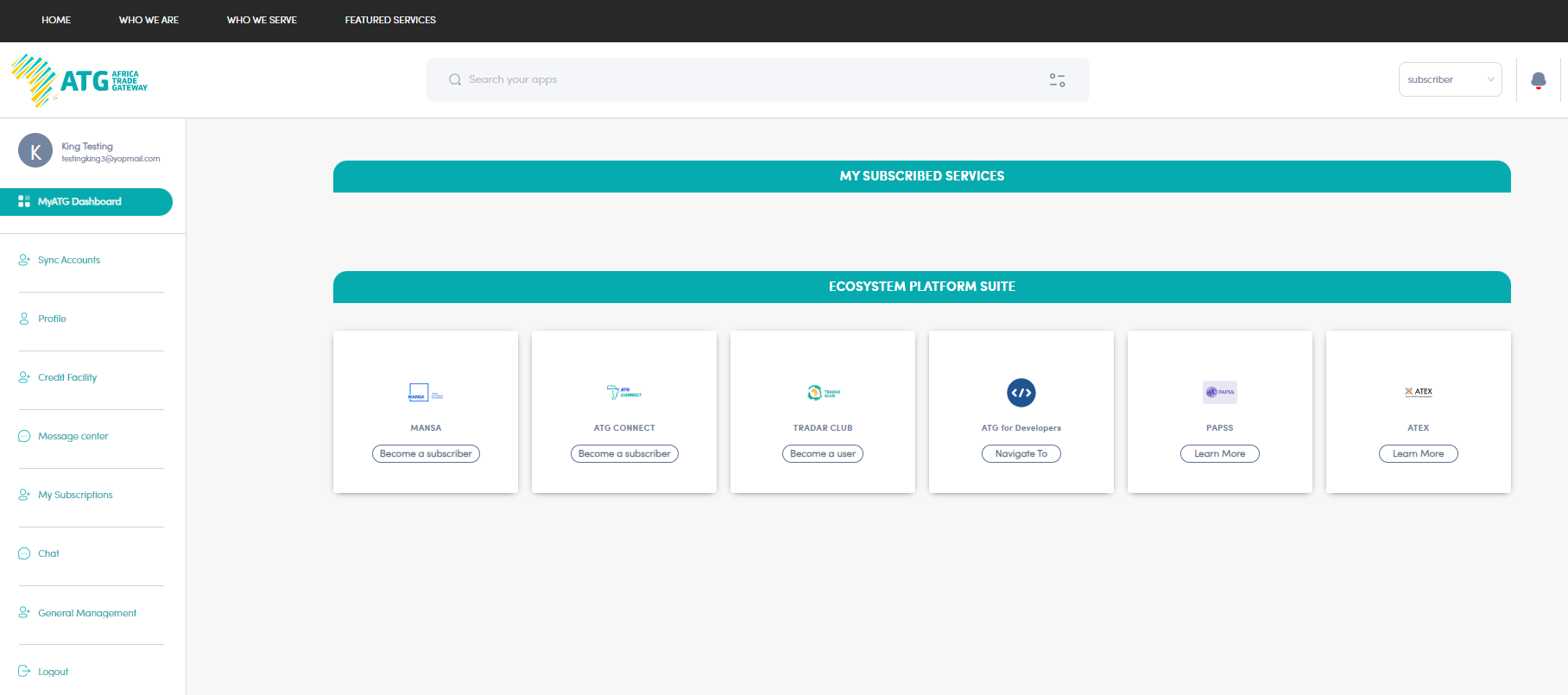The width and height of the screenshot is (1568, 695).
Task: Click the General Management icon
Action: tap(24, 612)
